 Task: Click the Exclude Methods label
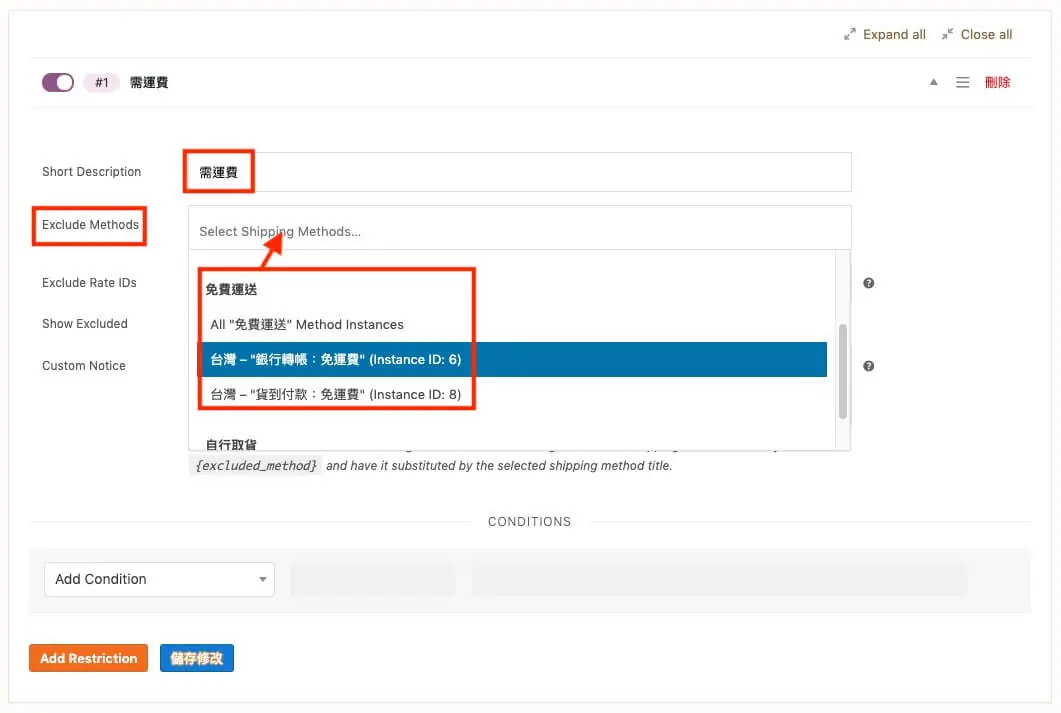pyautogui.click(x=90, y=225)
